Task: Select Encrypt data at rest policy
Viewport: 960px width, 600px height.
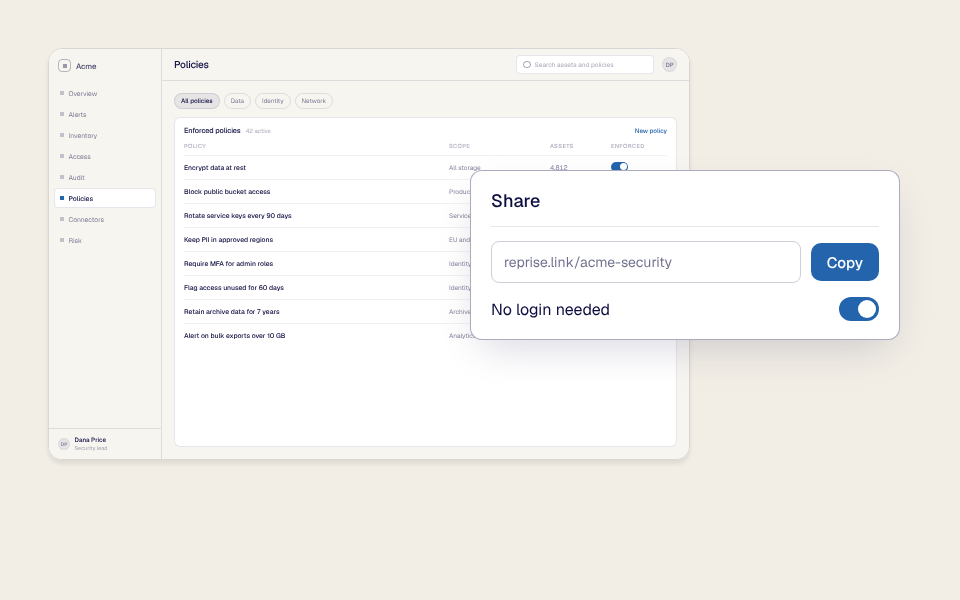Action: [215, 168]
